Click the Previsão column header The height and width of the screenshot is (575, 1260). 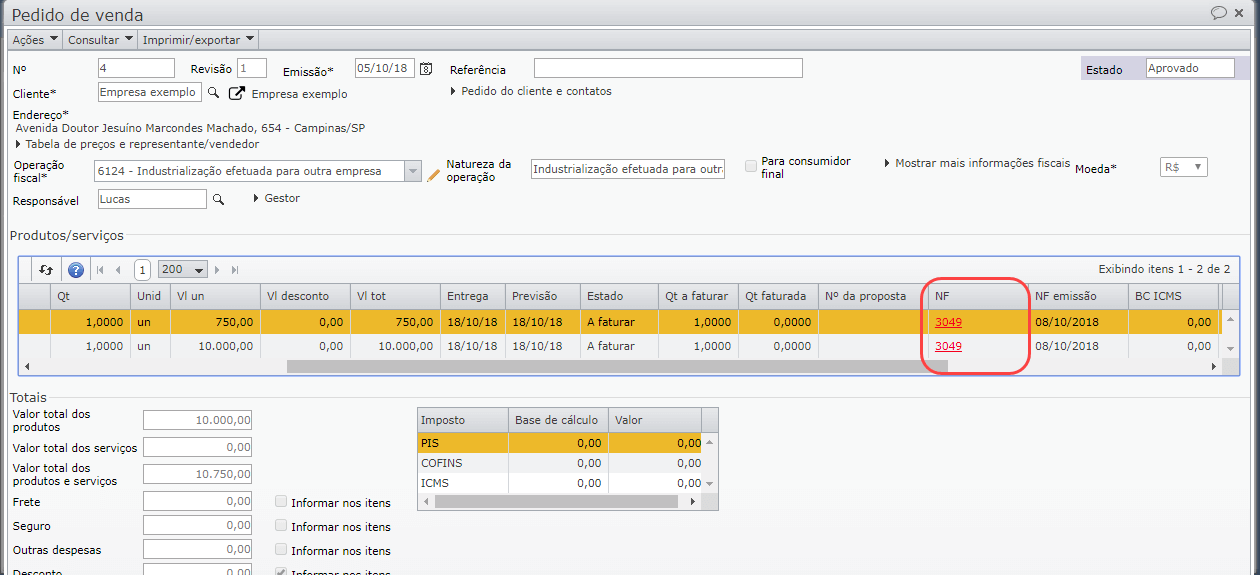[542, 296]
